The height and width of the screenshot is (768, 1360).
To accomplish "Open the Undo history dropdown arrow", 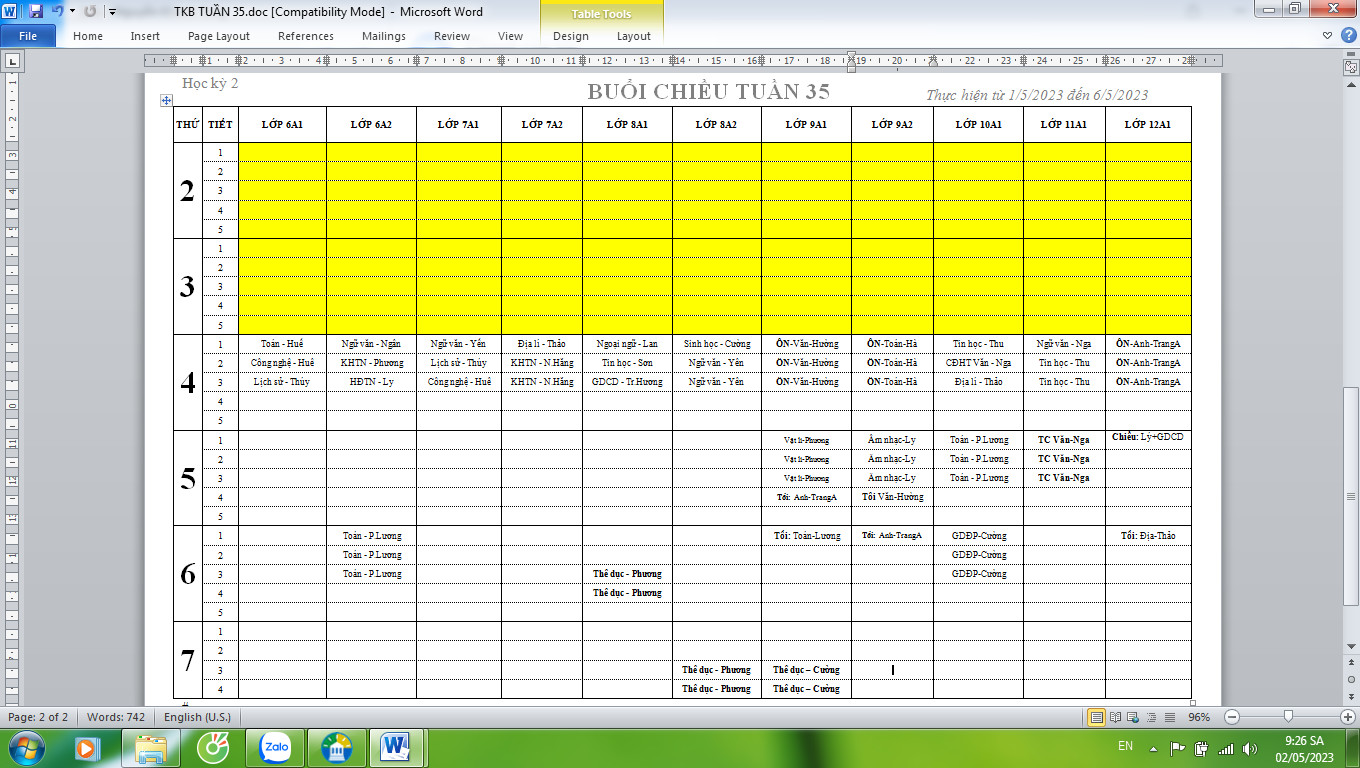I will coord(72,12).
